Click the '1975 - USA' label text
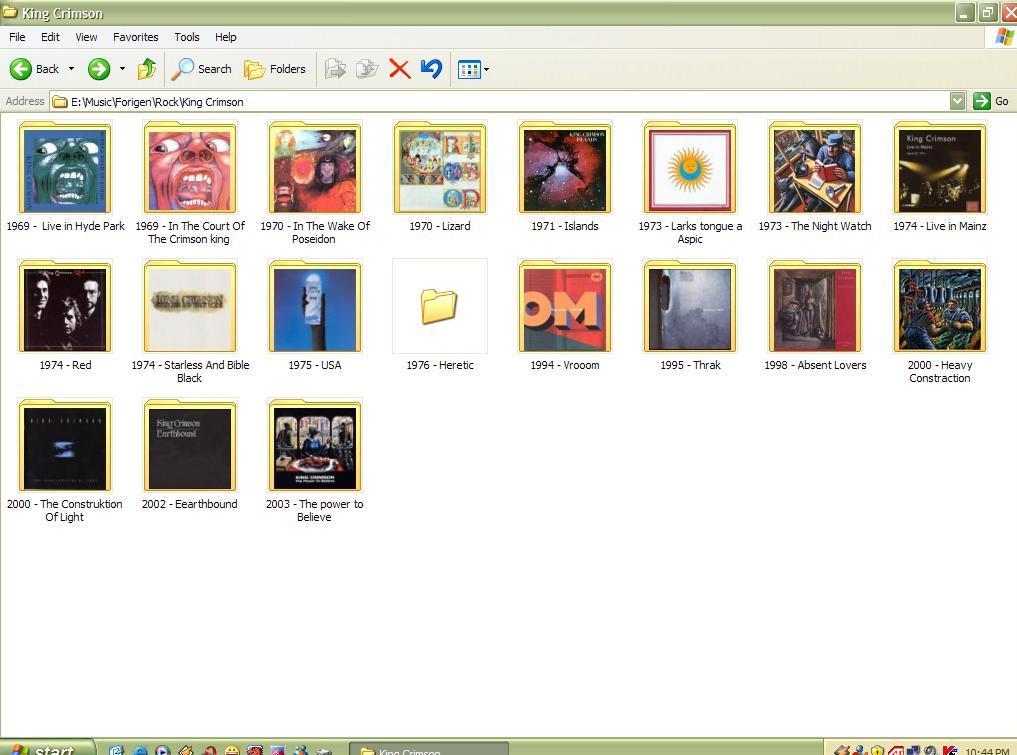Image resolution: width=1017 pixels, height=755 pixels. click(315, 365)
